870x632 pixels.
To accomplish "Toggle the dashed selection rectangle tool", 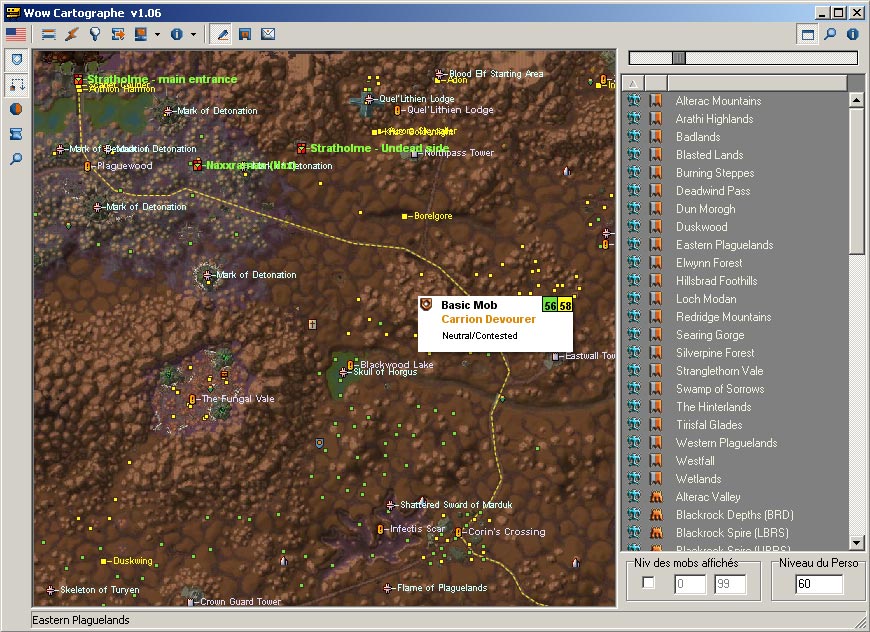I will 17,84.
